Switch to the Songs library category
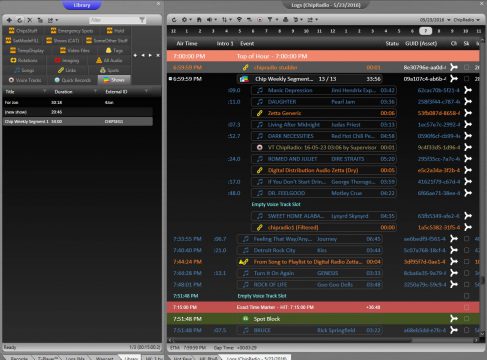The width and height of the screenshot is (487, 360). click(x=24, y=70)
